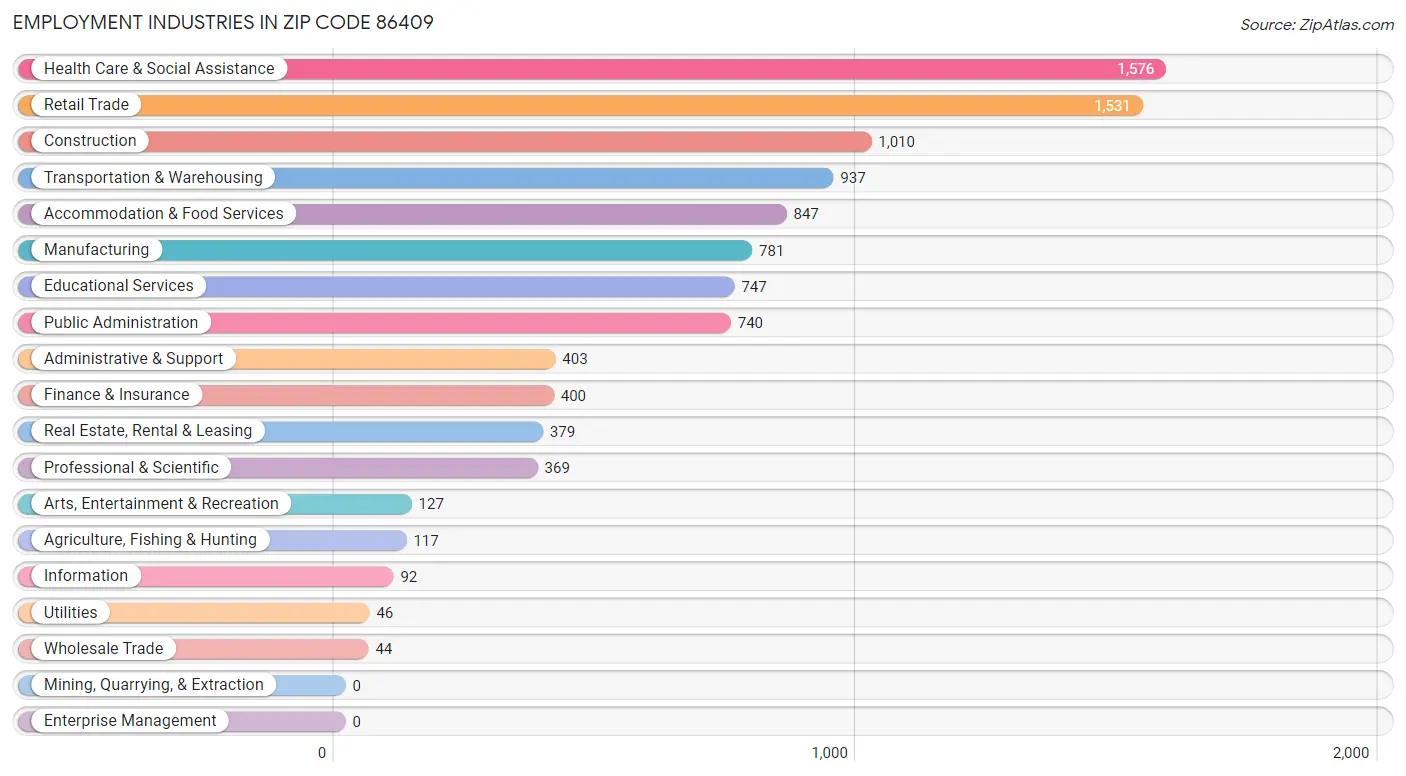Select the Real Estate, Rental & Leasing label
The image size is (1406, 776).
(x=148, y=431)
